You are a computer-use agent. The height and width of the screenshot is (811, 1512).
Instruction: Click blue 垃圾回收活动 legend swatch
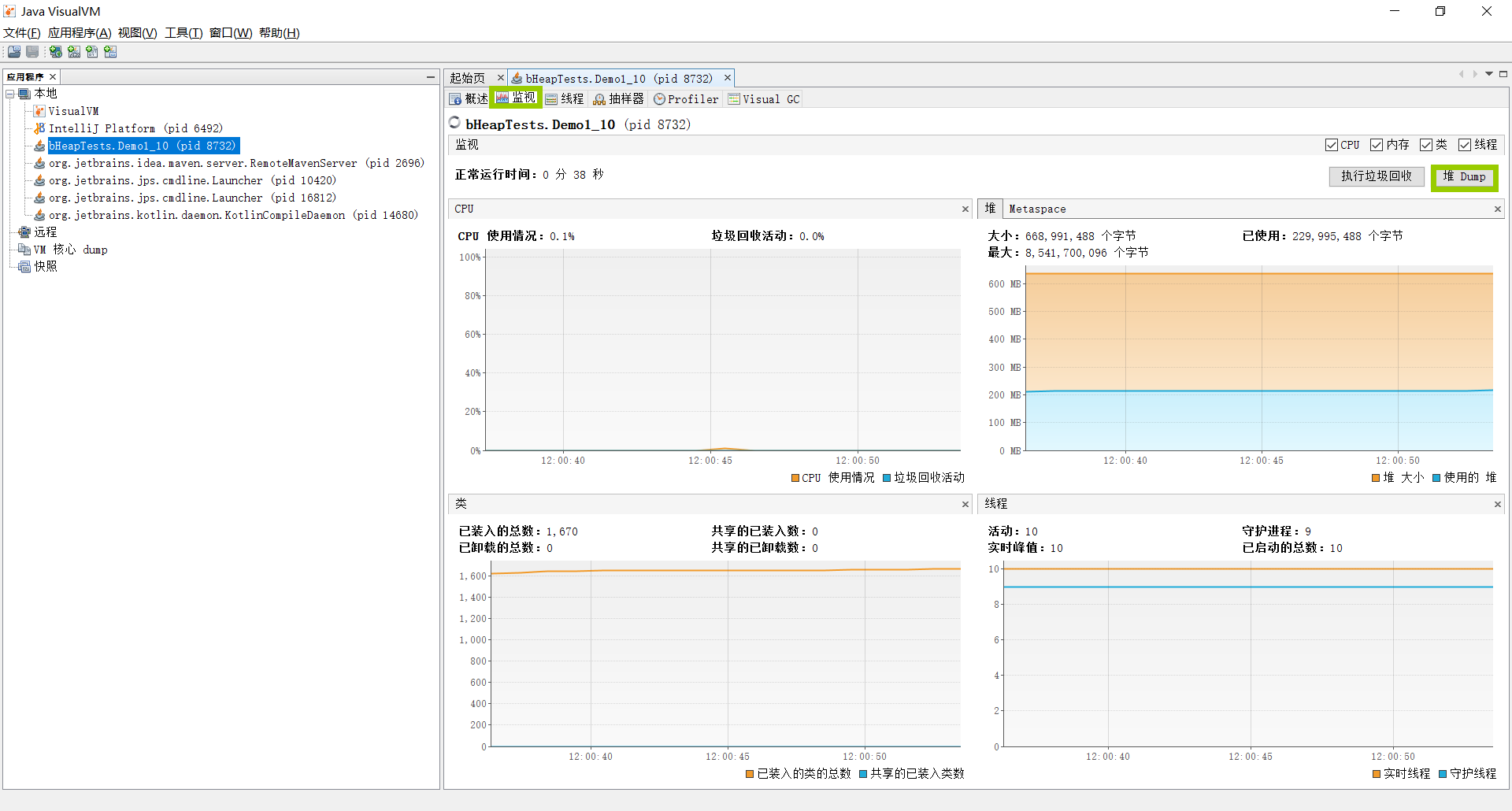[x=887, y=478]
